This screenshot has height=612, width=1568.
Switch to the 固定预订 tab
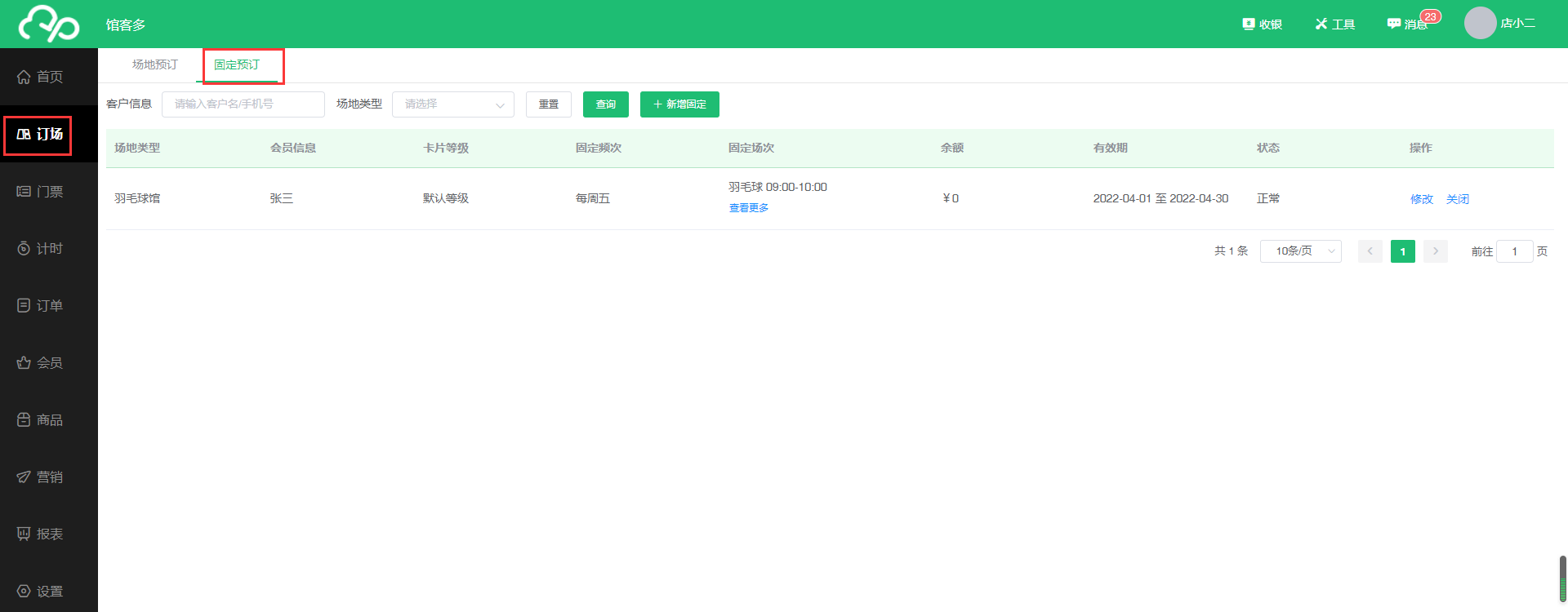(x=237, y=64)
